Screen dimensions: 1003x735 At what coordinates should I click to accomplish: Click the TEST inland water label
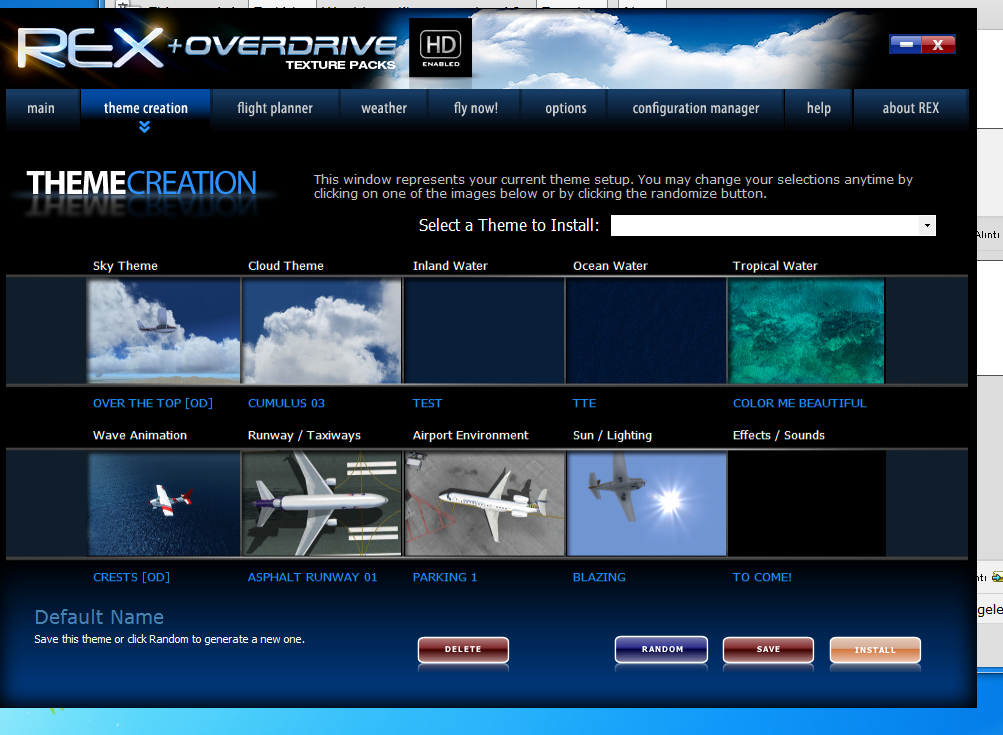coord(427,404)
